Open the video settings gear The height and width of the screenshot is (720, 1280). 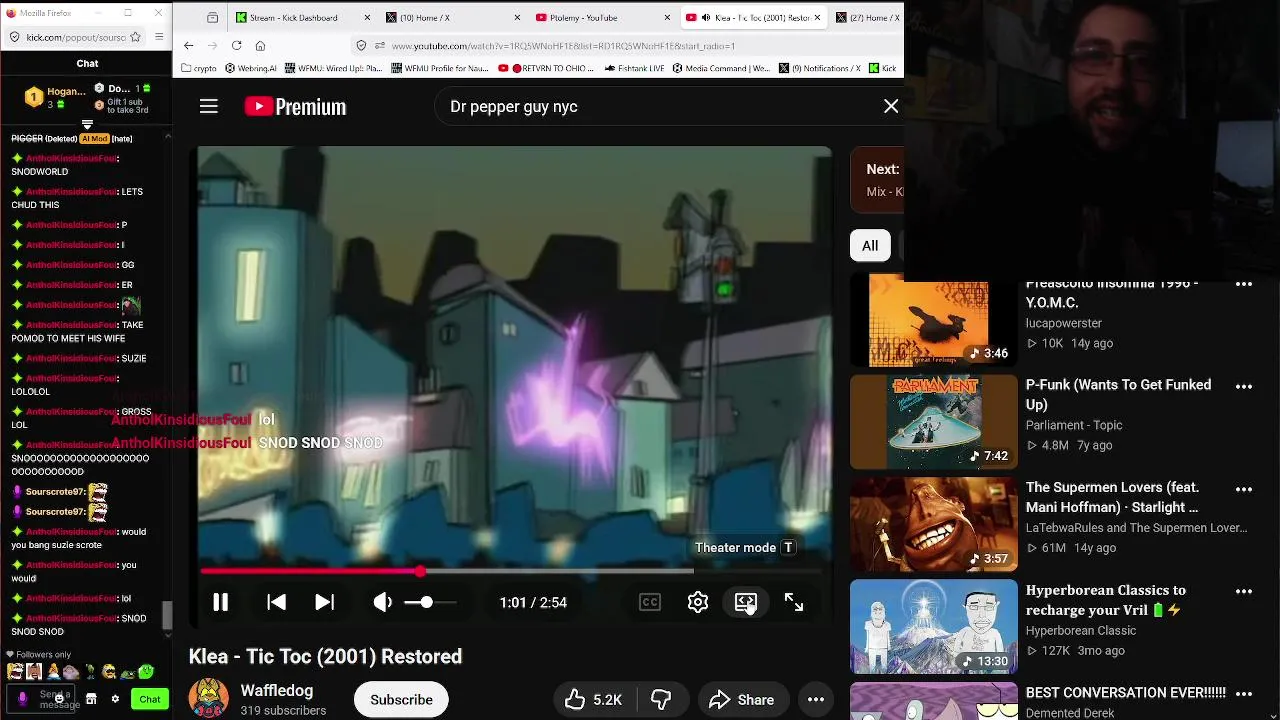[x=698, y=602]
